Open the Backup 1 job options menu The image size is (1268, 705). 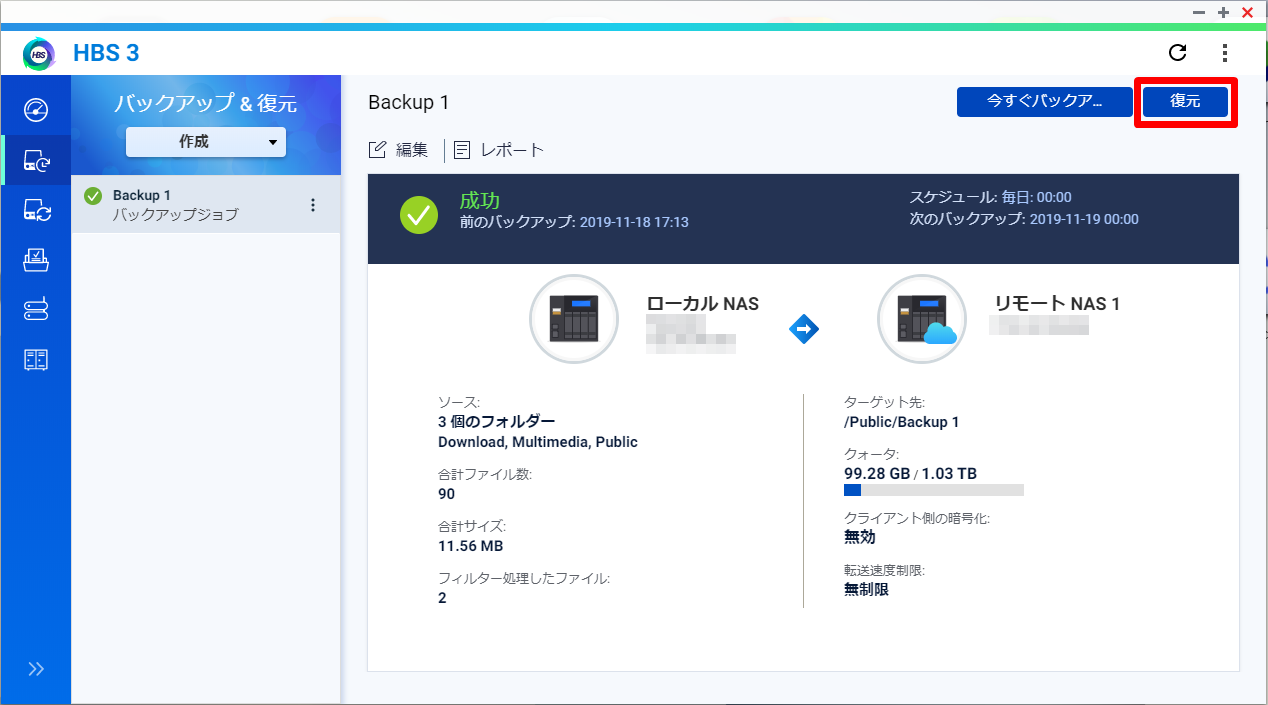click(313, 205)
